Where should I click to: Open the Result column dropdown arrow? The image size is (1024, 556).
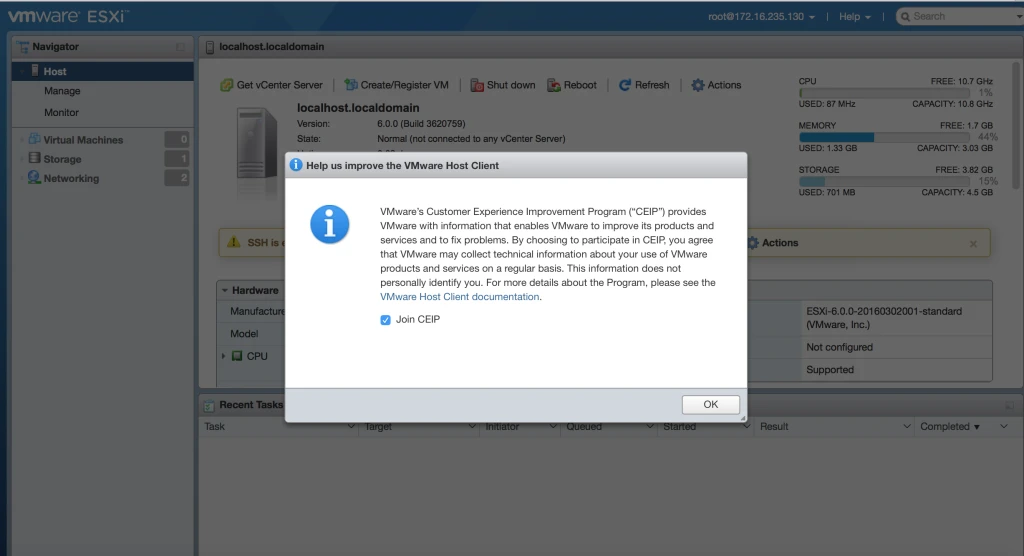tap(906, 427)
